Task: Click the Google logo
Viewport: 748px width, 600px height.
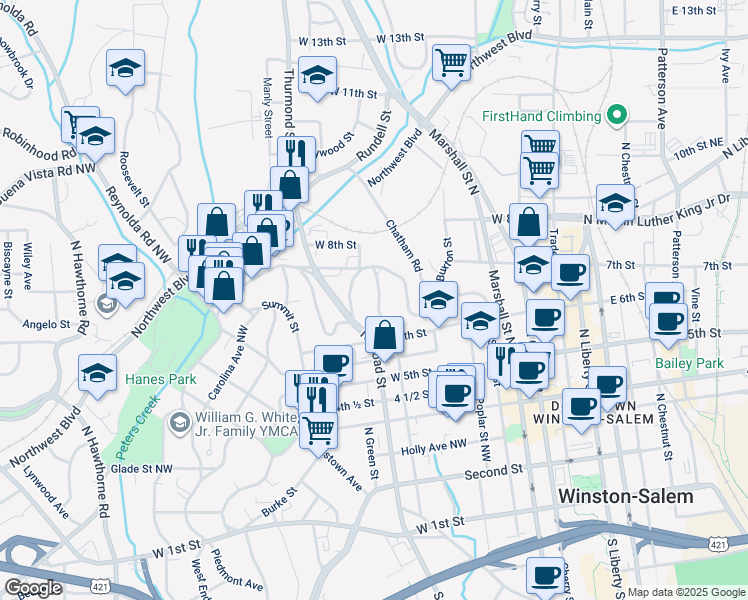Action: (33, 588)
